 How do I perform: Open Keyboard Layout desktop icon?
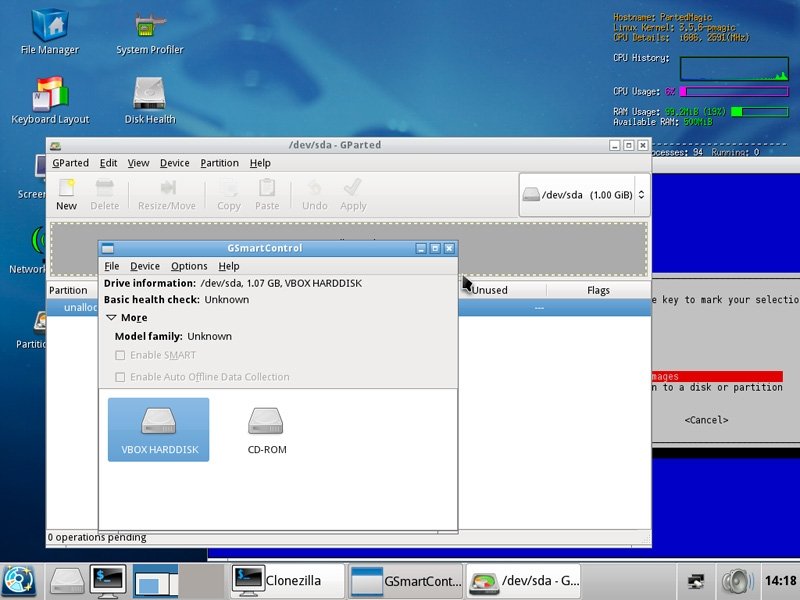click(x=50, y=101)
